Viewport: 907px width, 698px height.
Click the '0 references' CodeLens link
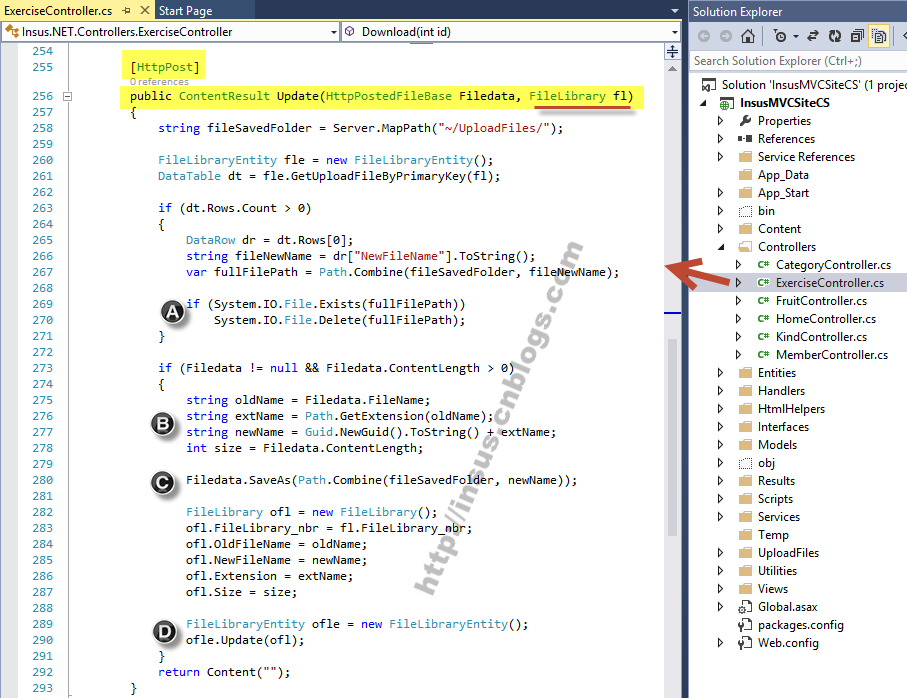click(159, 82)
